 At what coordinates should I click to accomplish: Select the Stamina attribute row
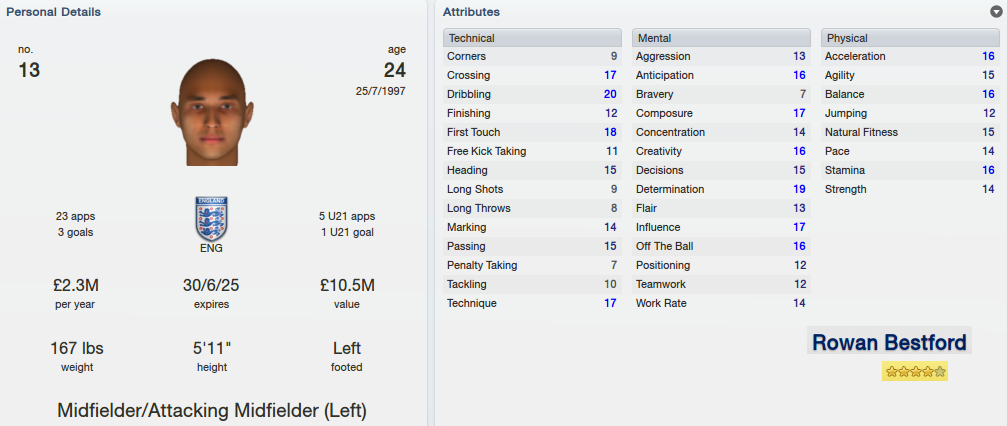[910, 170]
